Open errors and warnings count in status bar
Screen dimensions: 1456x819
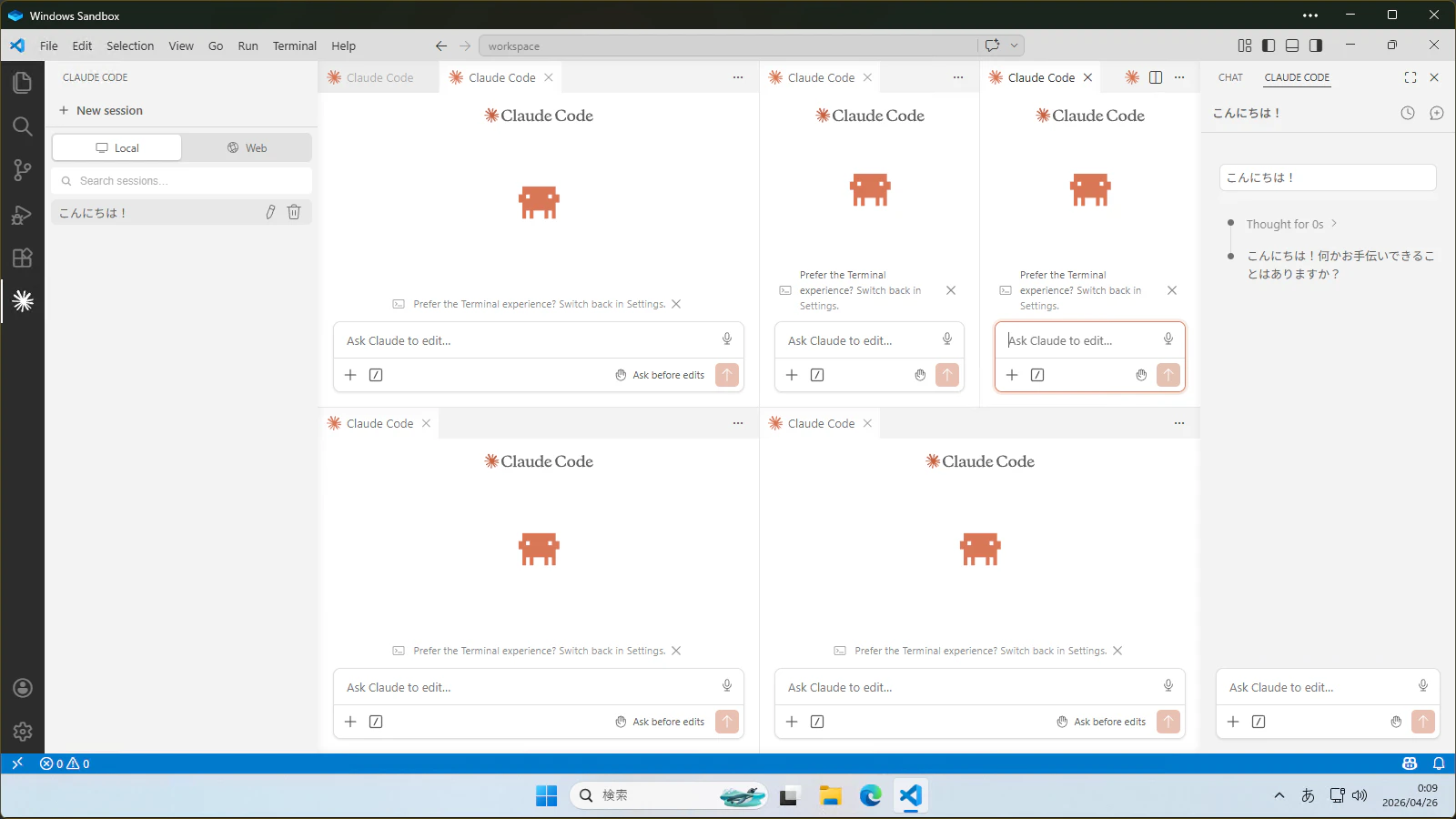[x=65, y=763]
